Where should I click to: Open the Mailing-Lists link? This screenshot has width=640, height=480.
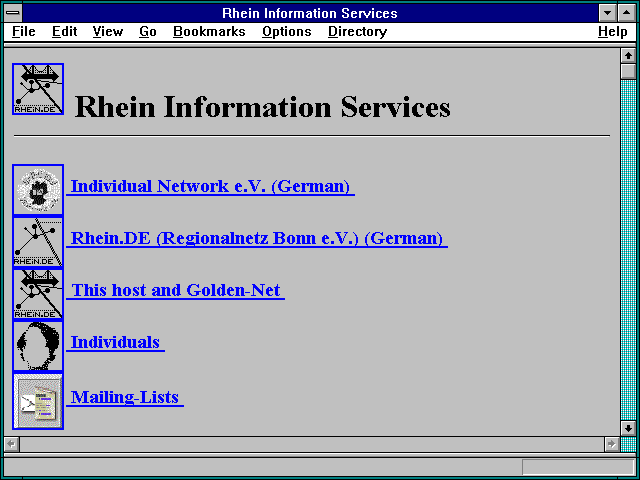(125, 397)
